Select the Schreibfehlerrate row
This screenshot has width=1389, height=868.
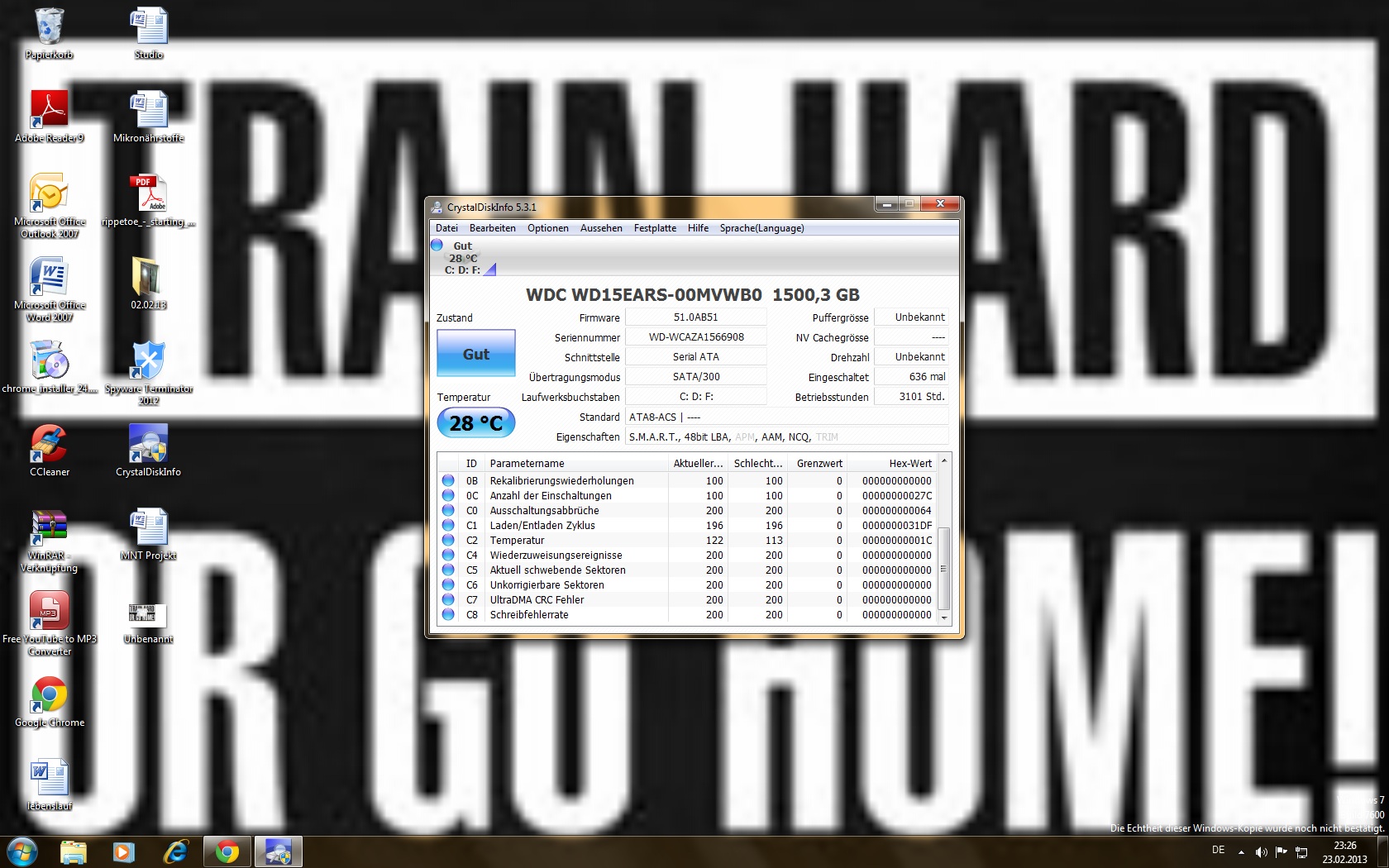688,615
